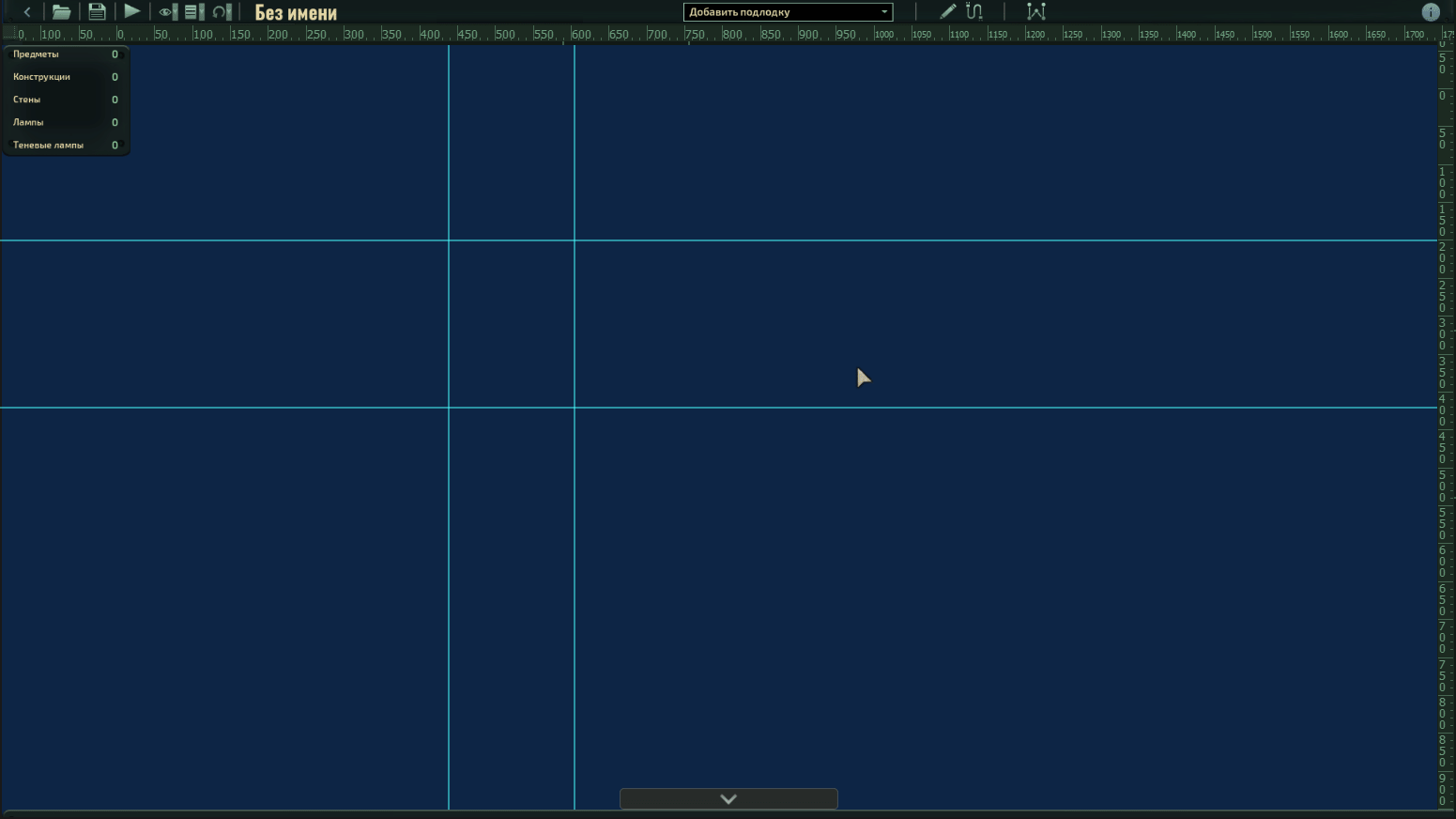This screenshot has width=1456, height=819.
Task: Open the info button
Action: [1431, 12]
